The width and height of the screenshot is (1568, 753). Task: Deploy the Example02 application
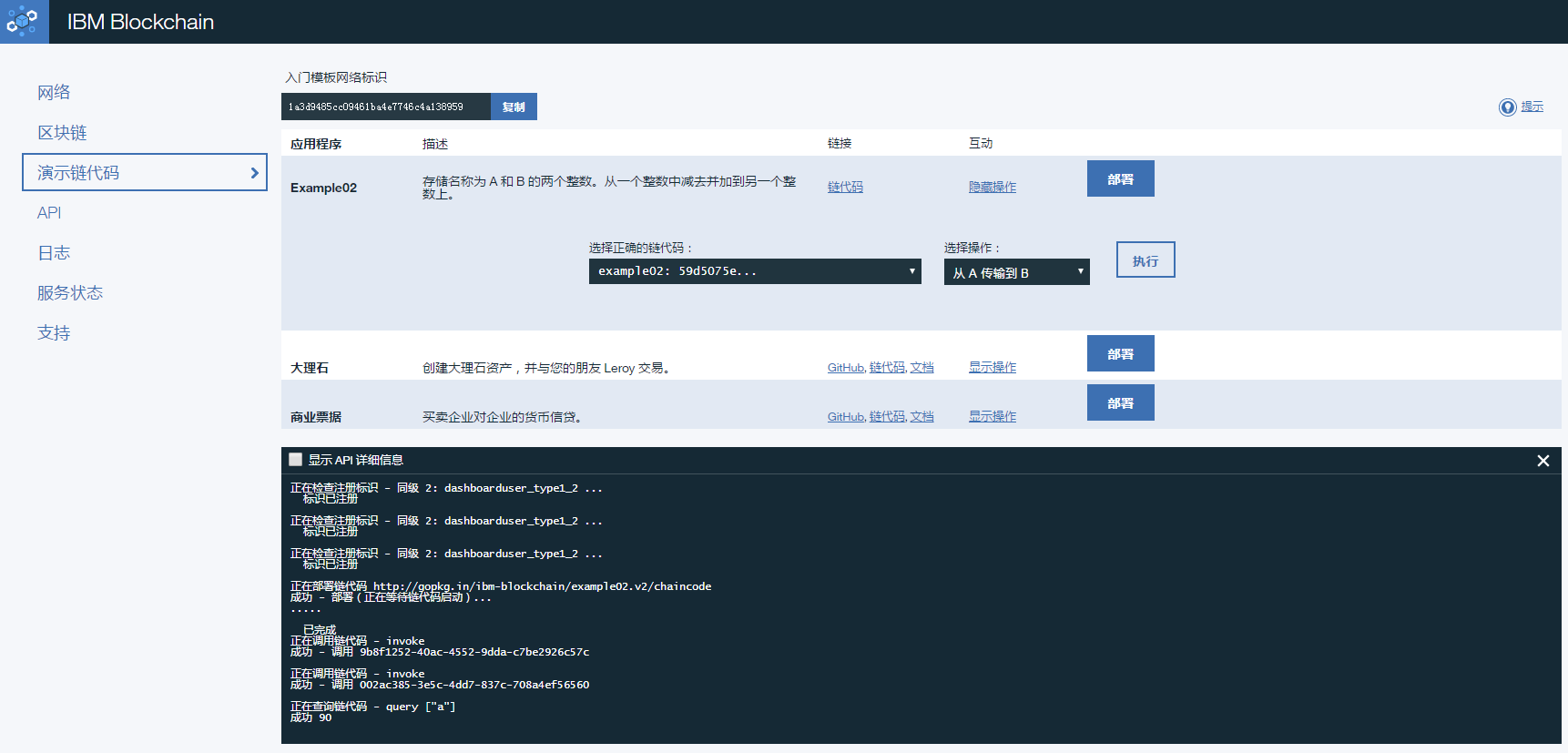(x=1120, y=178)
